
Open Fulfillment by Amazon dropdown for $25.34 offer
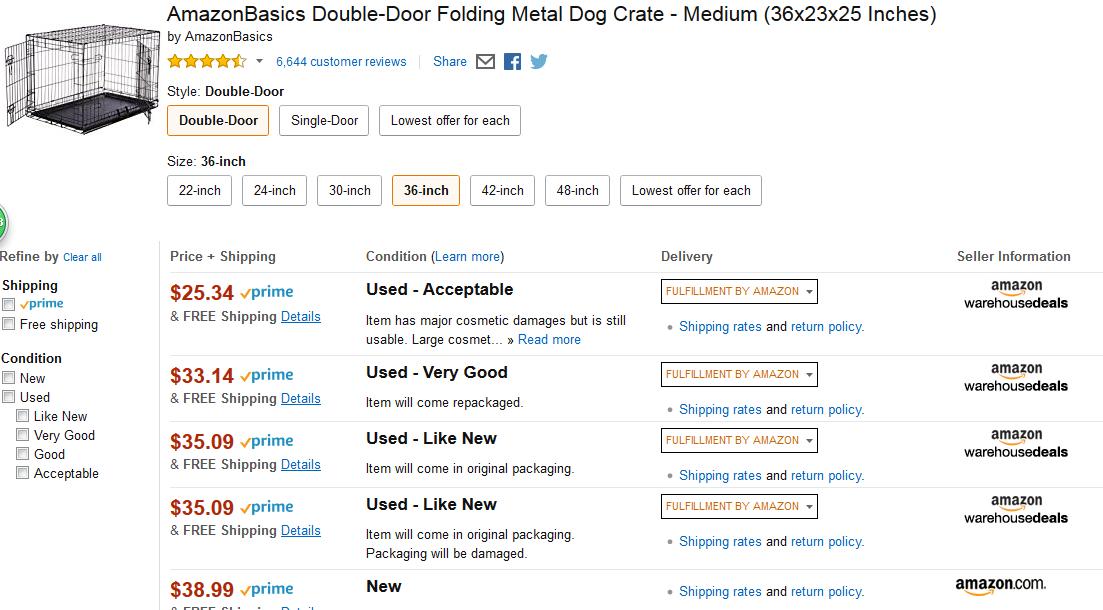click(x=739, y=292)
